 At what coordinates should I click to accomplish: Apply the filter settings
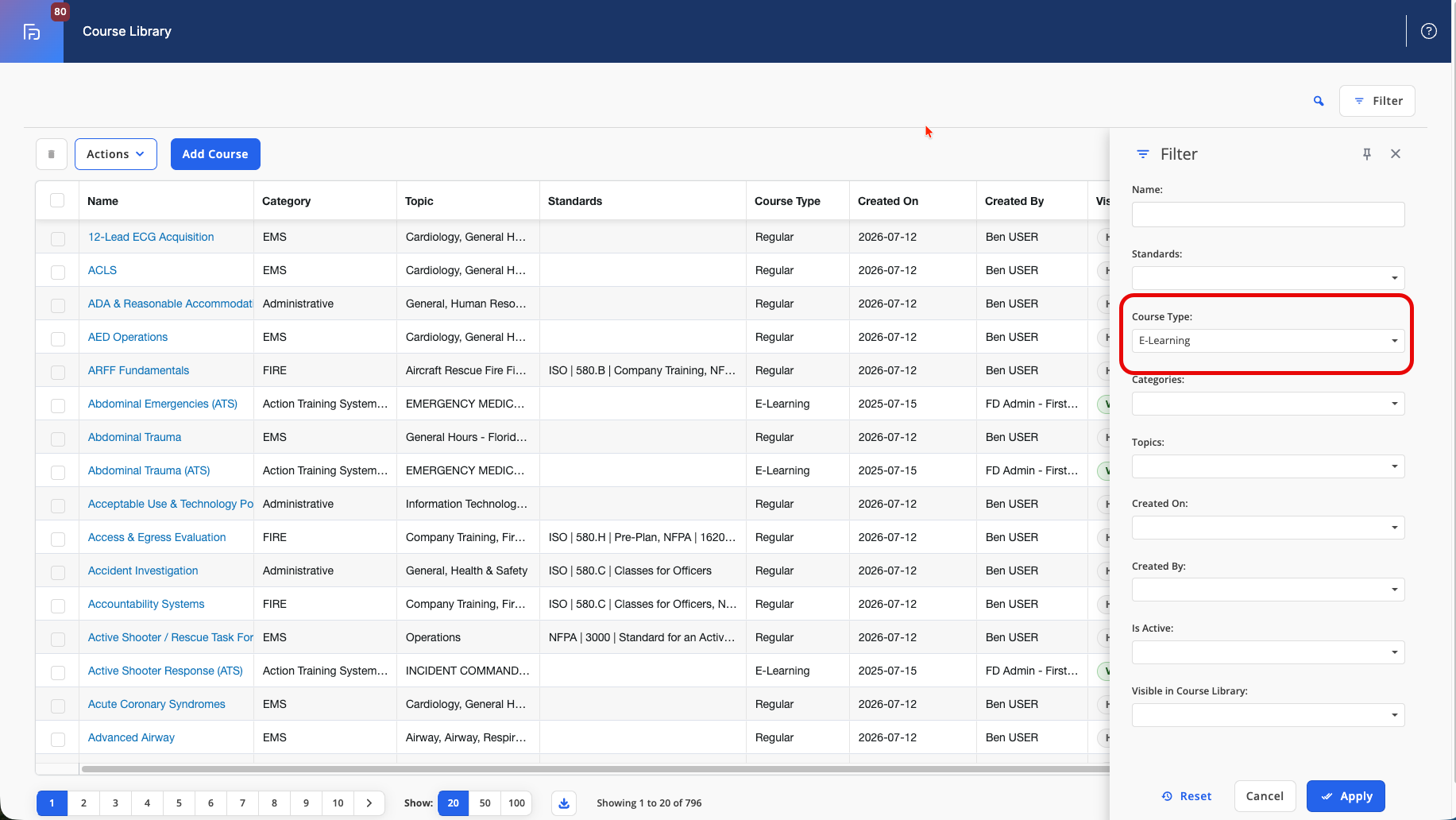point(1346,796)
